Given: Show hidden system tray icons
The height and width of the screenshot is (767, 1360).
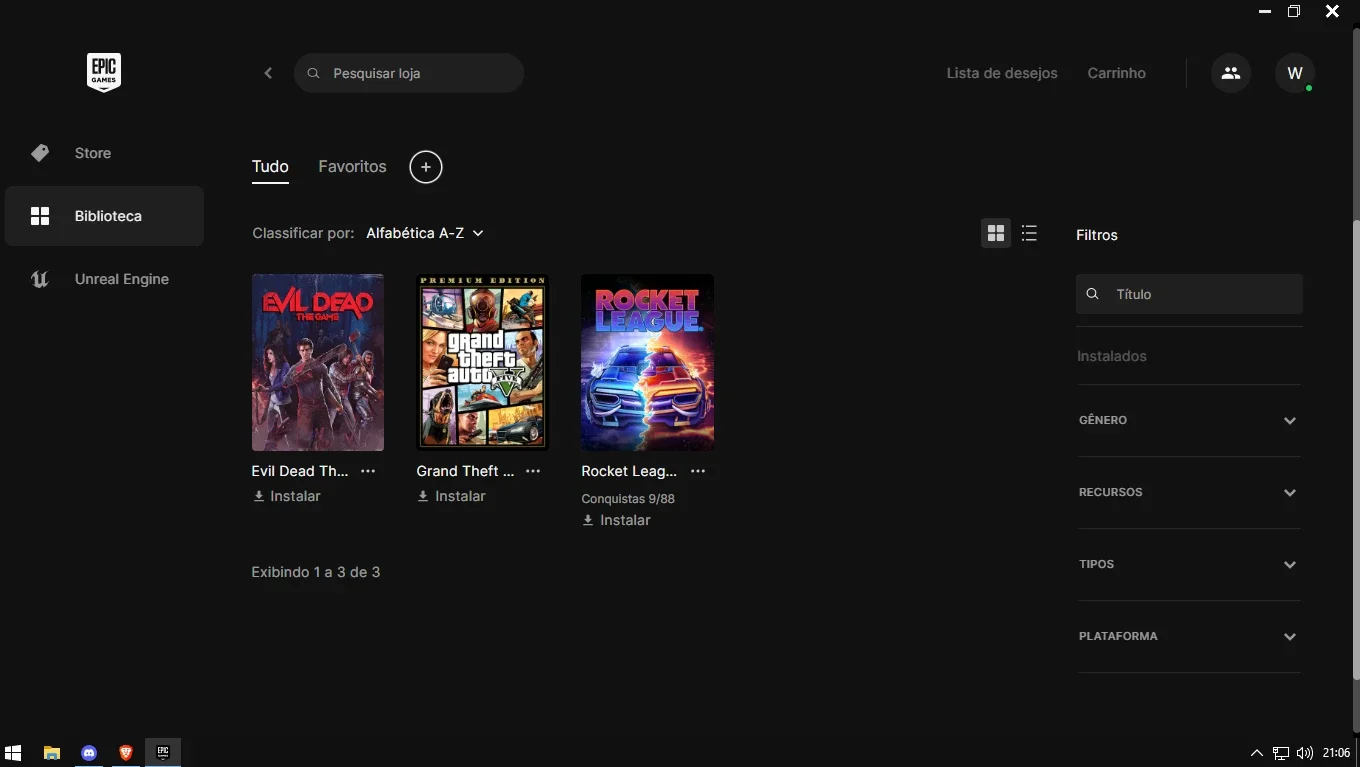Looking at the screenshot, I should 1257,753.
